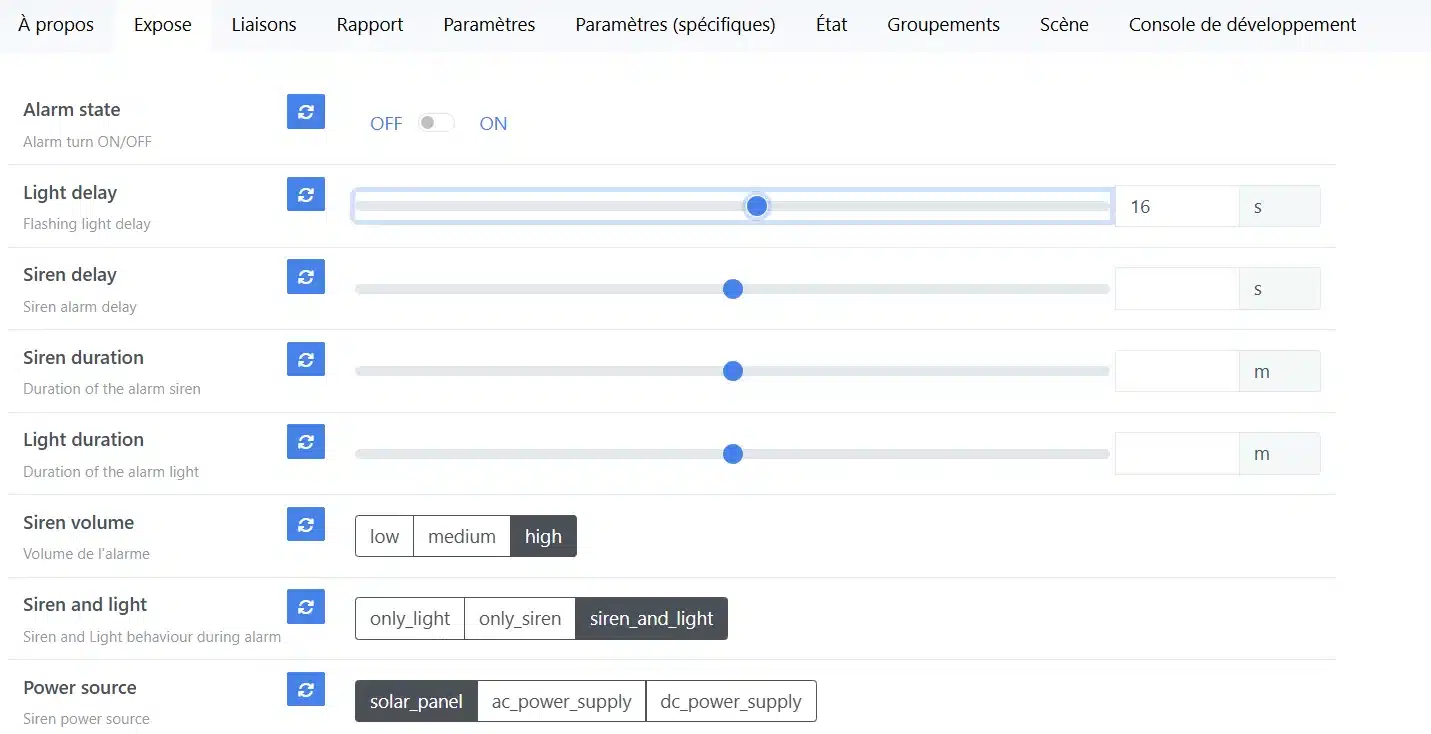Choose only_siren alarm behaviour

click(519, 618)
